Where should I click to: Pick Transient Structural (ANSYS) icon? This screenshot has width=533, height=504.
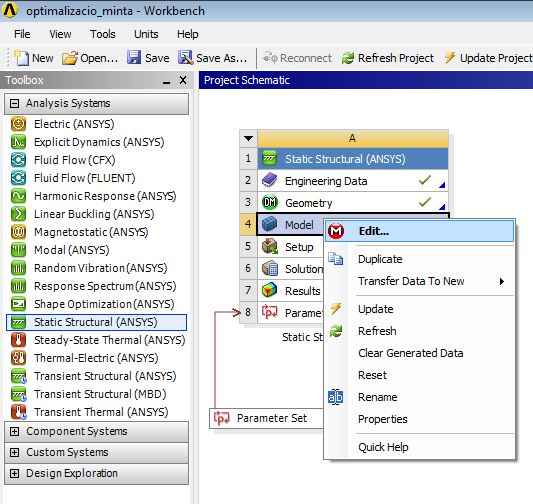tap(18, 376)
